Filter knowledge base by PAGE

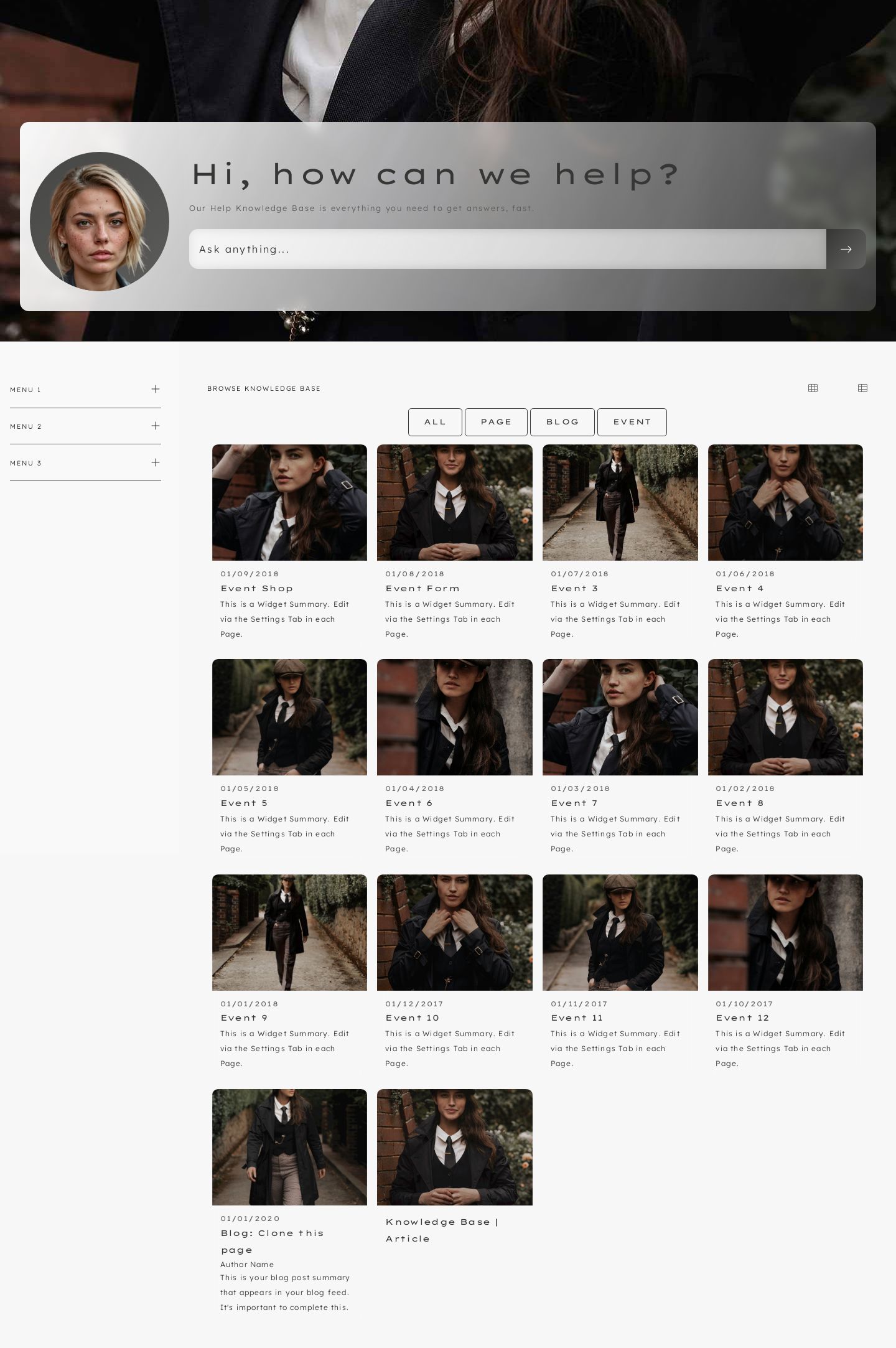[x=496, y=422]
